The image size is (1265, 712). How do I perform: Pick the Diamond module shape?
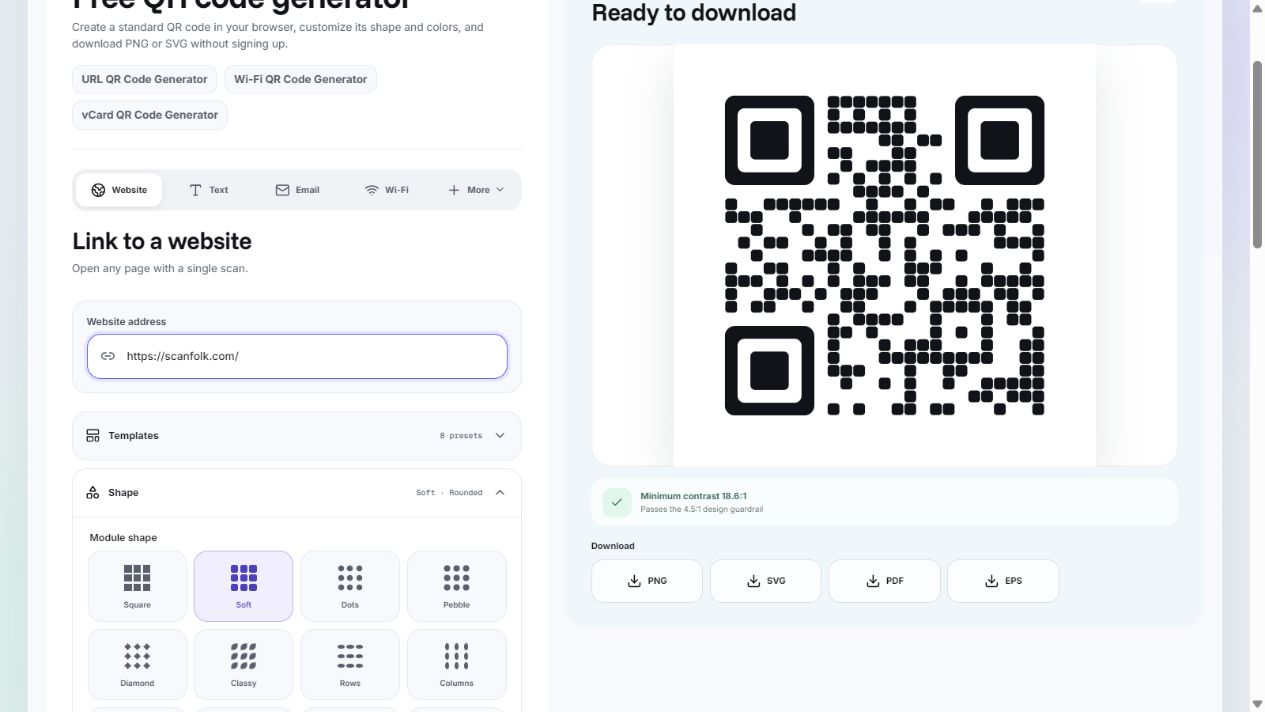(137, 664)
